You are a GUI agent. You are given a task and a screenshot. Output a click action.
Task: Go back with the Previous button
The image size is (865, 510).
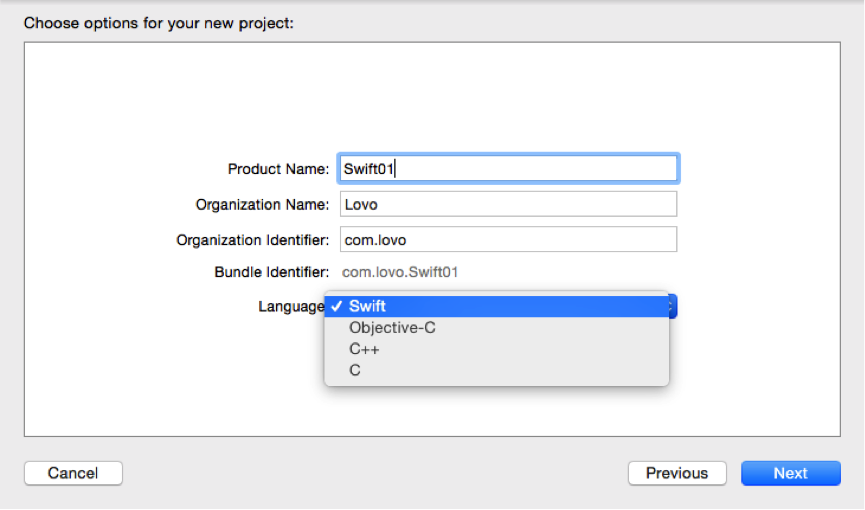677,473
